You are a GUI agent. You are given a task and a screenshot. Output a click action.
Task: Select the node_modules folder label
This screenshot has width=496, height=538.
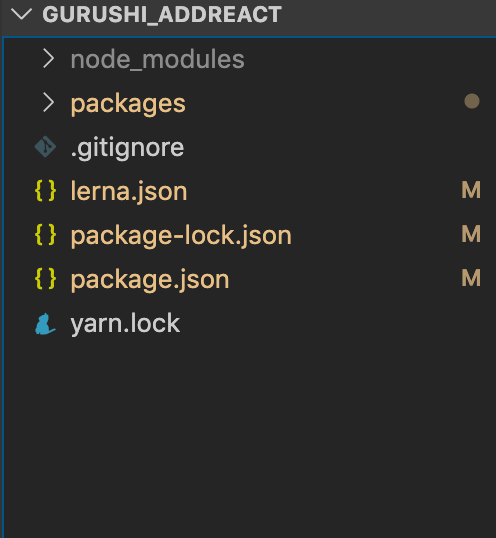(157, 60)
